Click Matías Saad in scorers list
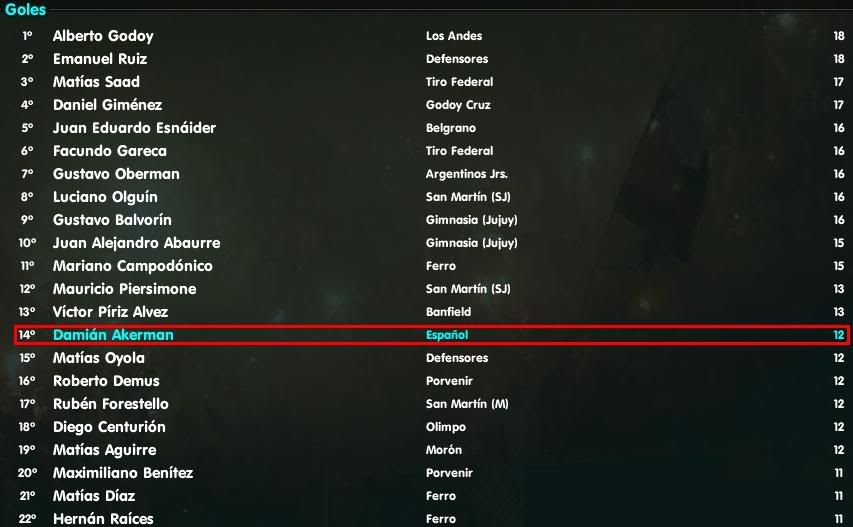Viewport: 853px width, 527px height. (x=96, y=82)
